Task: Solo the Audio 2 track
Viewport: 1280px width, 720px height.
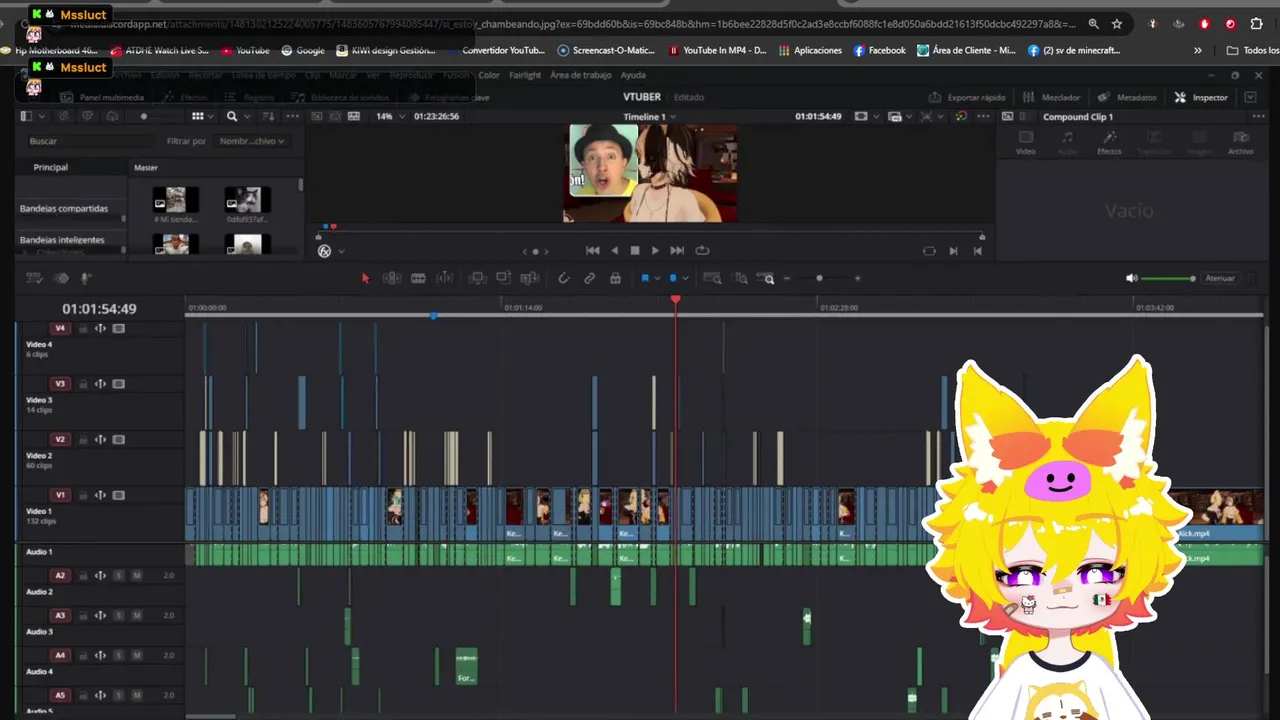Action: click(x=119, y=576)
